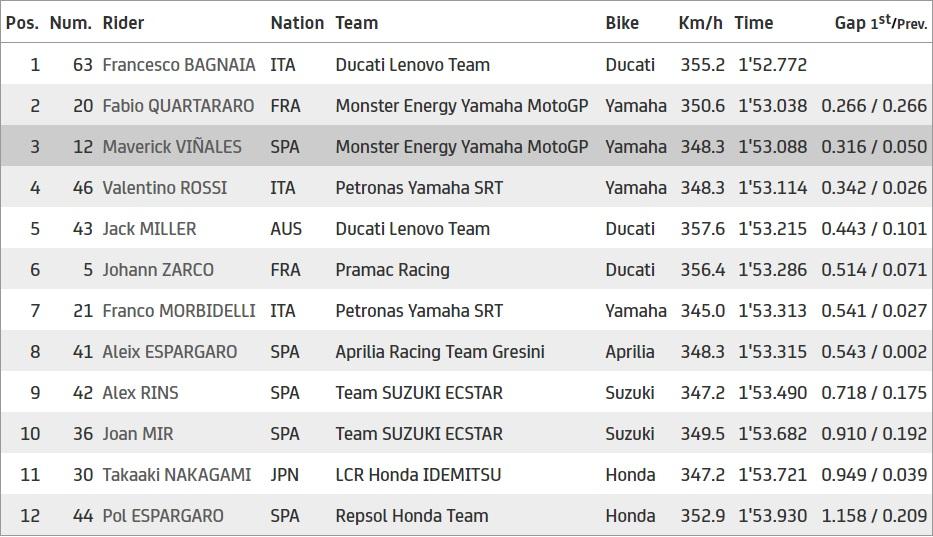Select Fabio QUARTARARO rider name
Screen dimensions: 933x537
pos(178,106)
